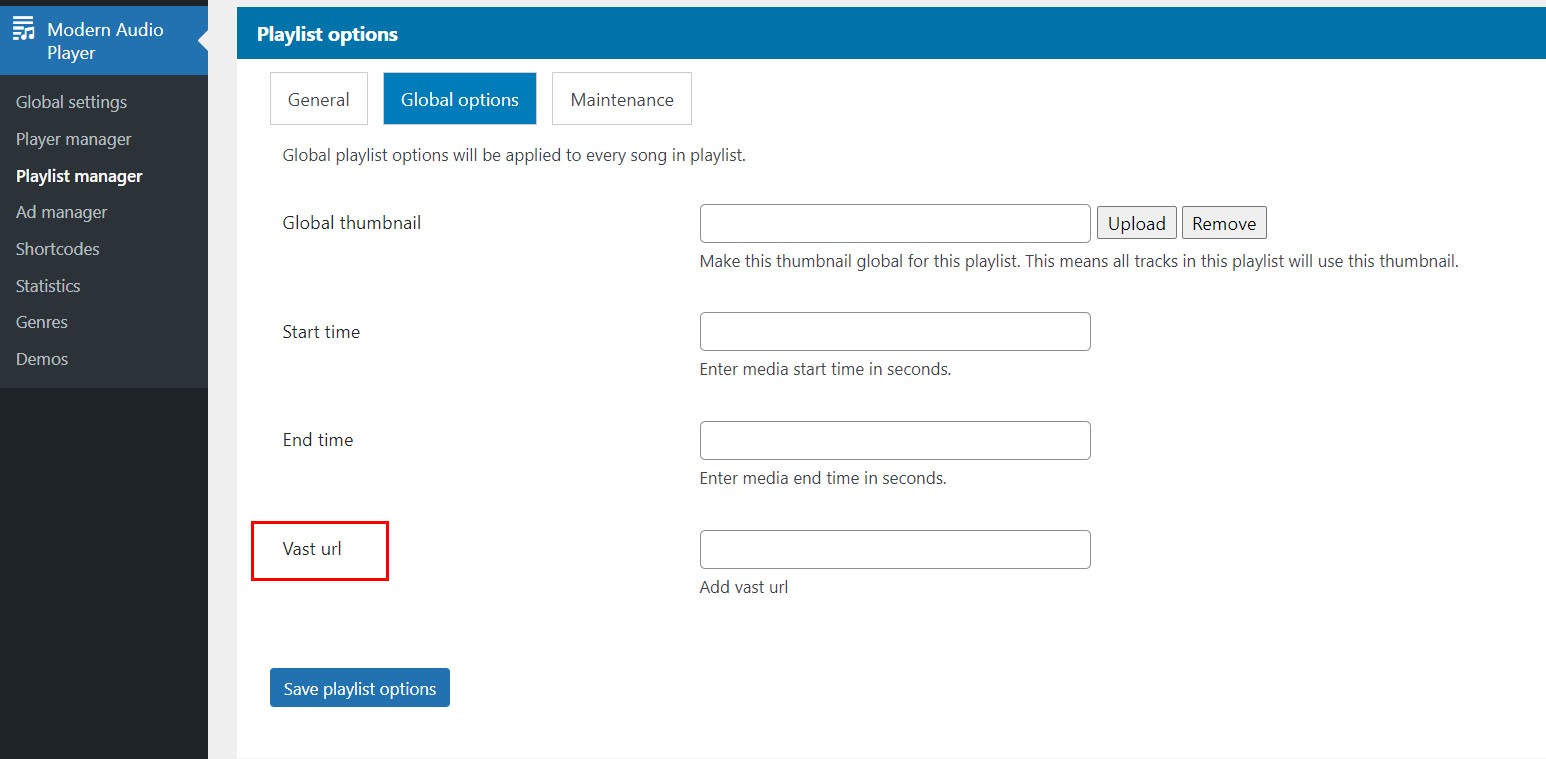Image resolution: width=1546 pixels, height=759 pixels.
Task: Select the Global options tab
Action: coord(459,99)
